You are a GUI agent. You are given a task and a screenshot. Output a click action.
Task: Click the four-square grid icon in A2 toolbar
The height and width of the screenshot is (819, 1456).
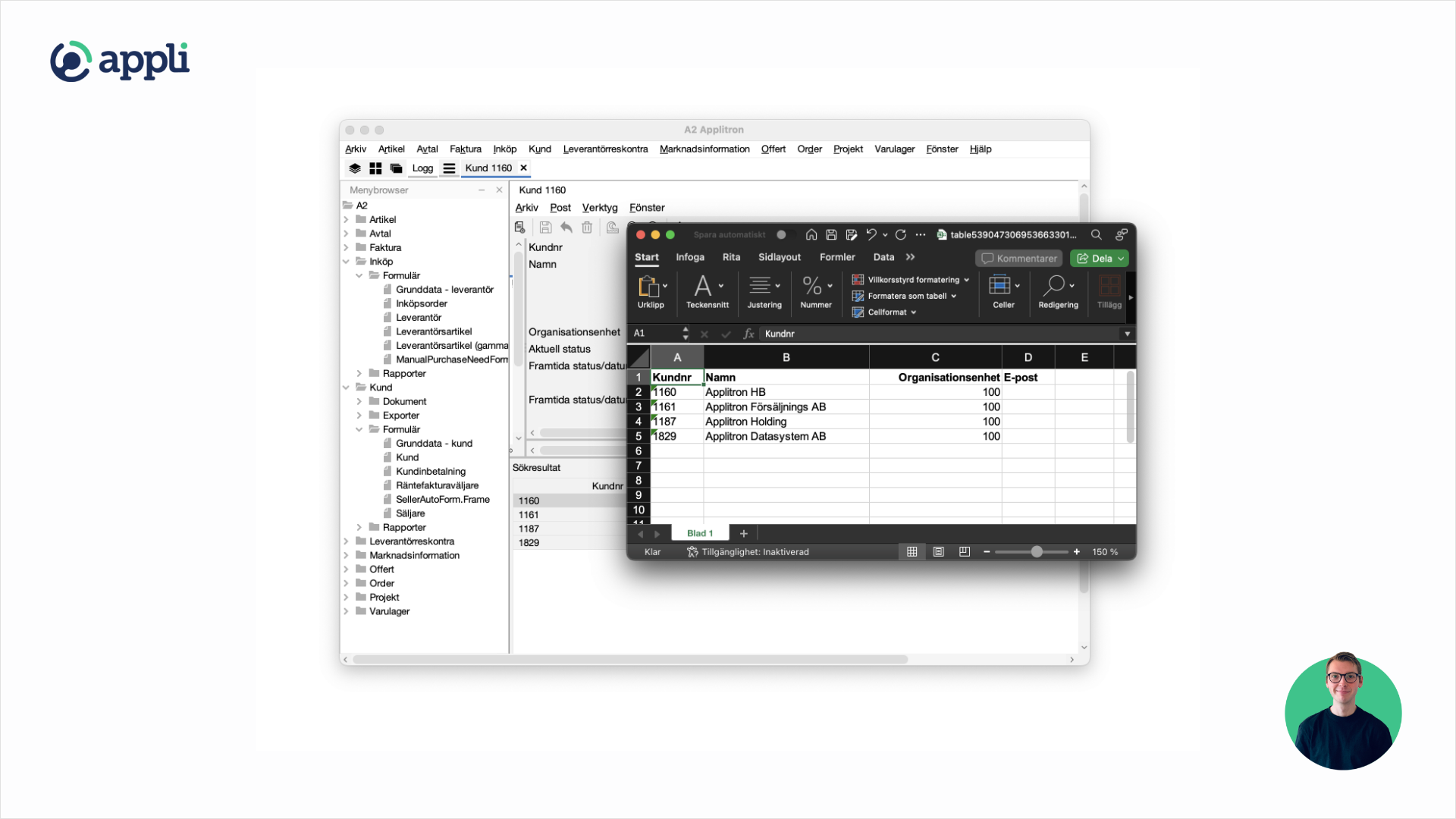point(375,168)
